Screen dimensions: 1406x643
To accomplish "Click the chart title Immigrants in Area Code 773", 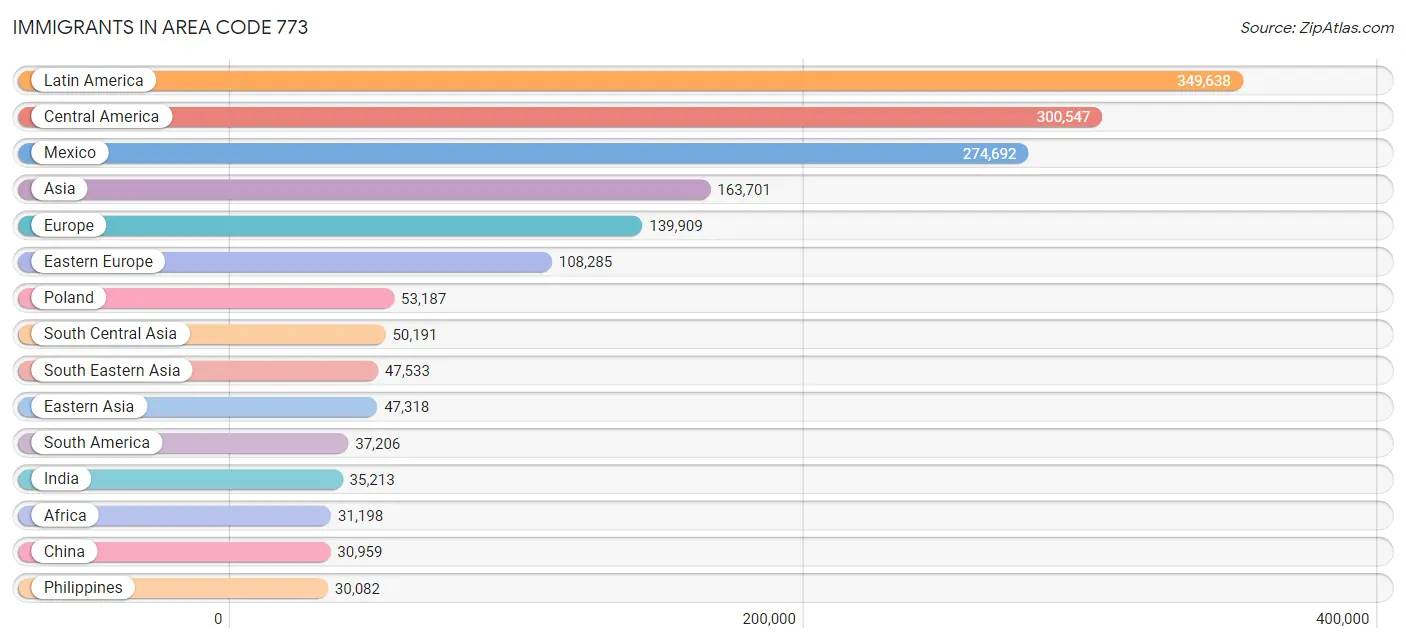I will coord(160,28).
